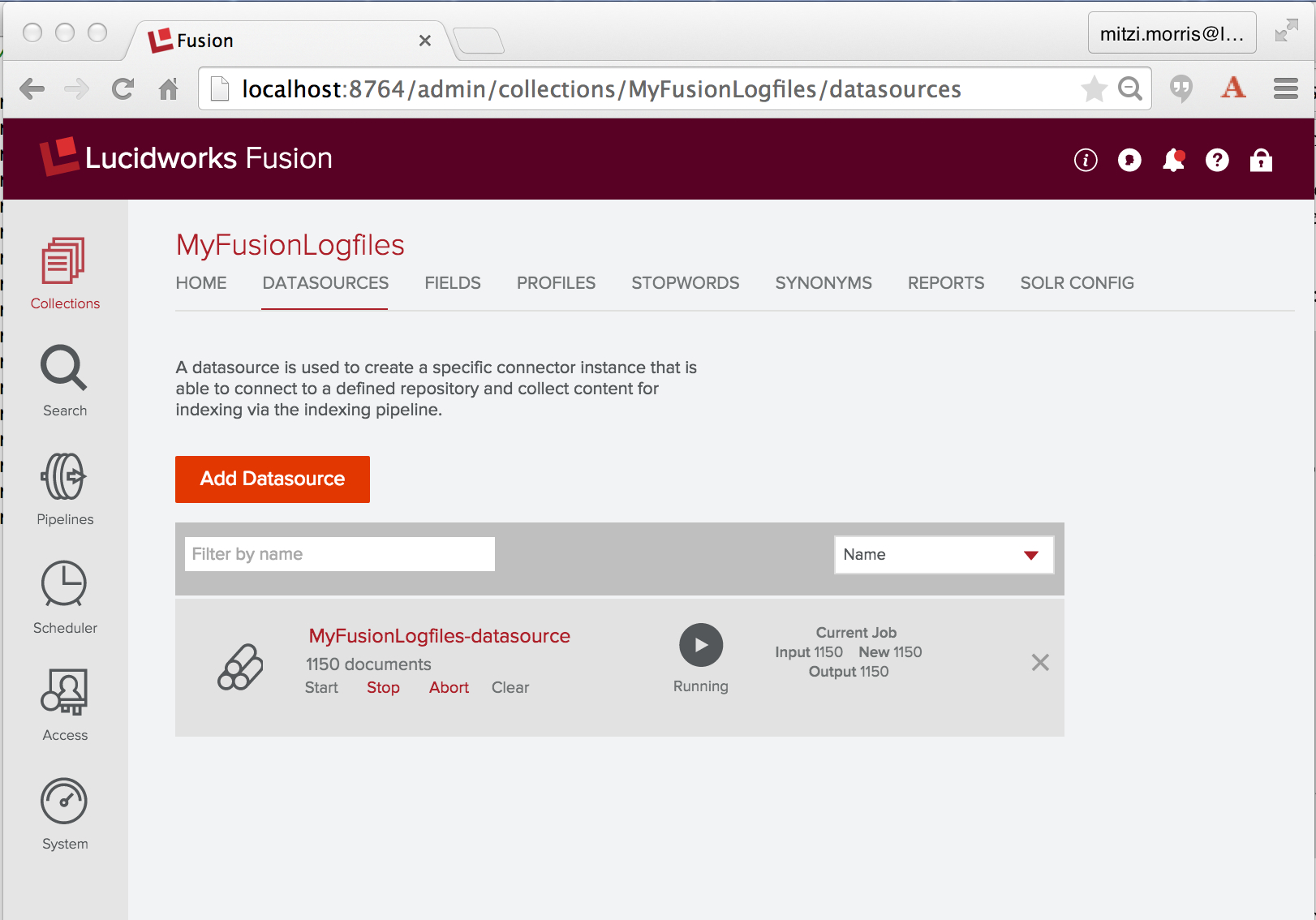Screen dimensions: 1316x920
Task: Click the Lucidworks Fusion logo
Action: click(x=186, y=157)
